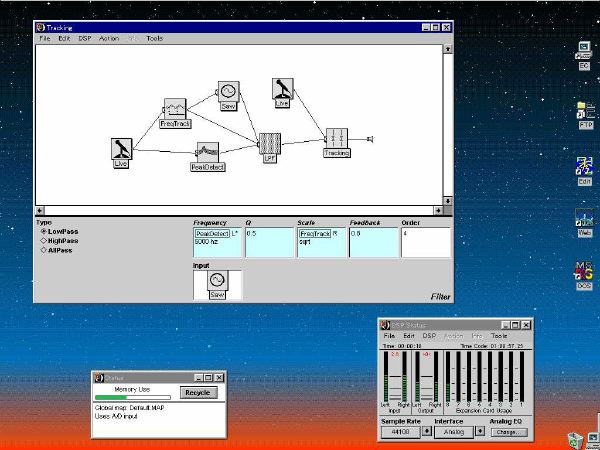
Task: Click the Memory Use progress bar
Action: (132, 398)
